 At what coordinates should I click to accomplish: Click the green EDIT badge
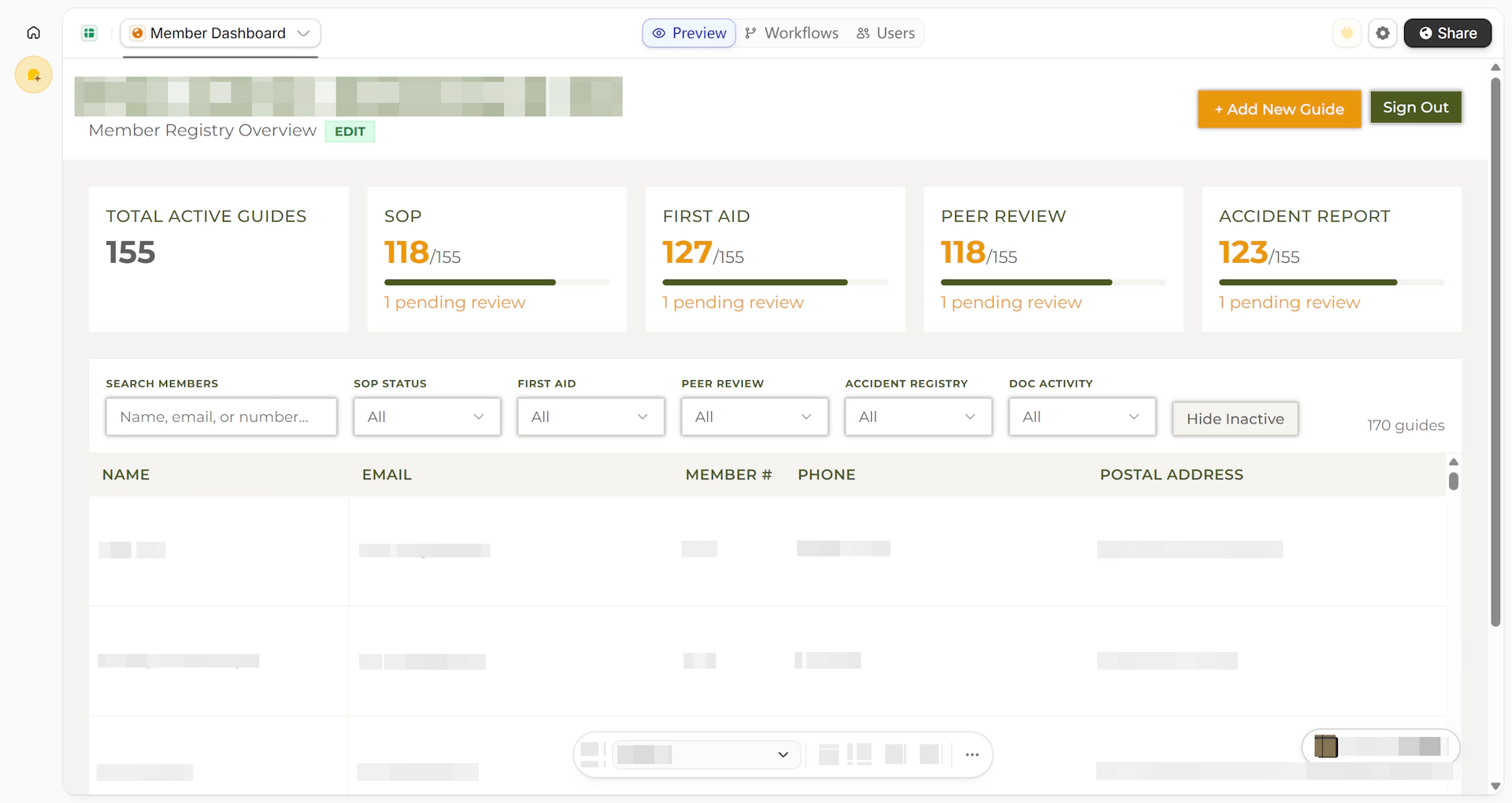tap(350, 131)
